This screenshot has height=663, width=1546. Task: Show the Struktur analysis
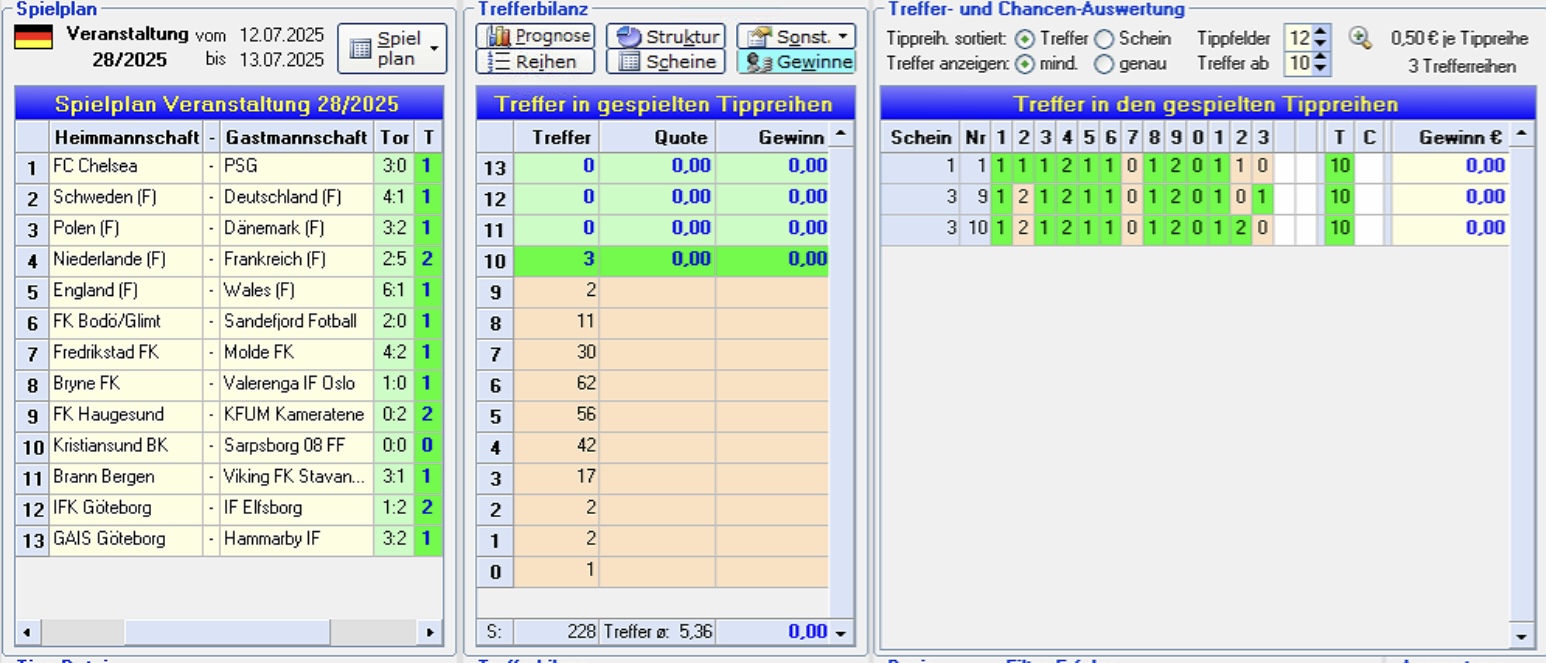point(665,37)
